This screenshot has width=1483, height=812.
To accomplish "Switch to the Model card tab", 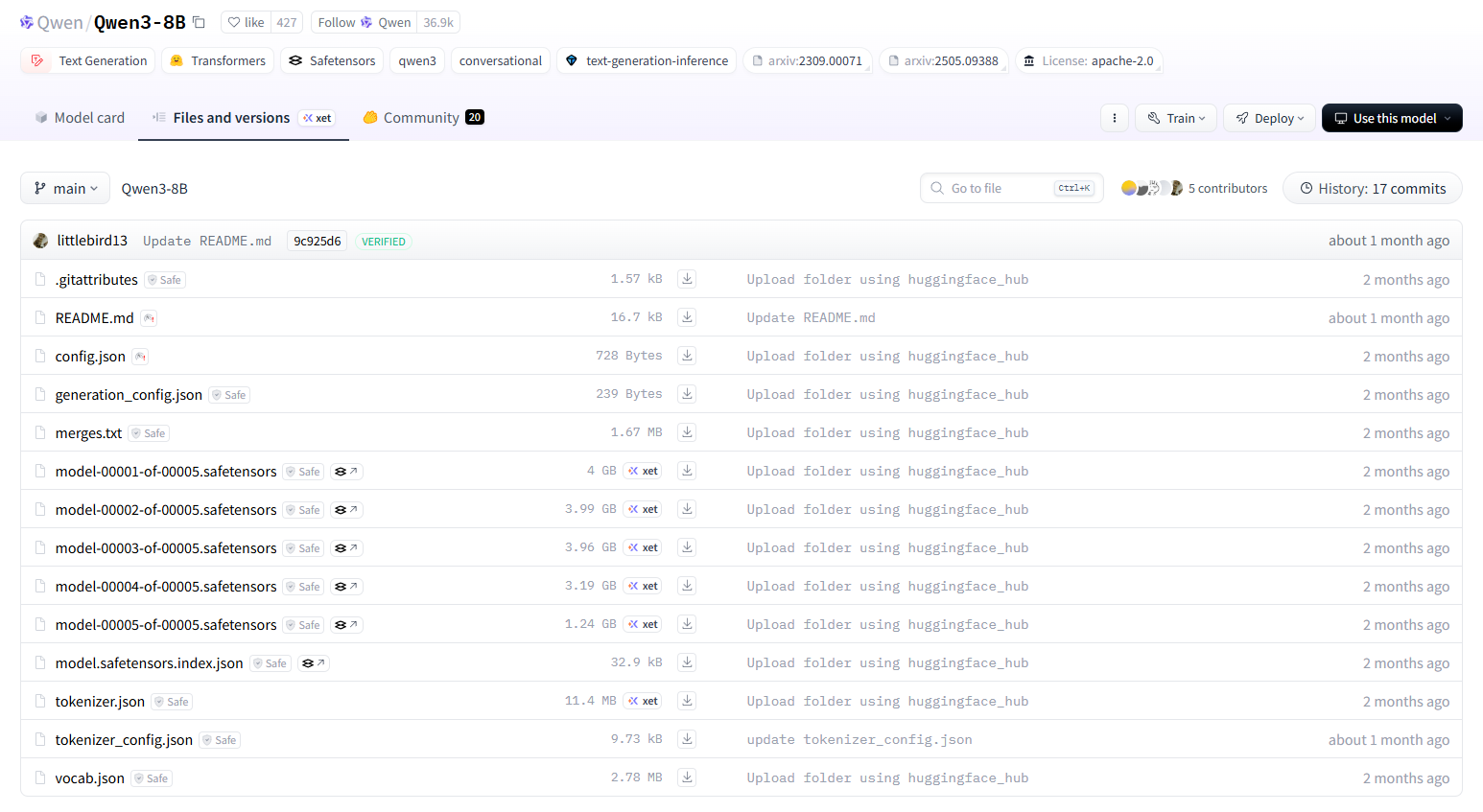I will pos(80,117).
